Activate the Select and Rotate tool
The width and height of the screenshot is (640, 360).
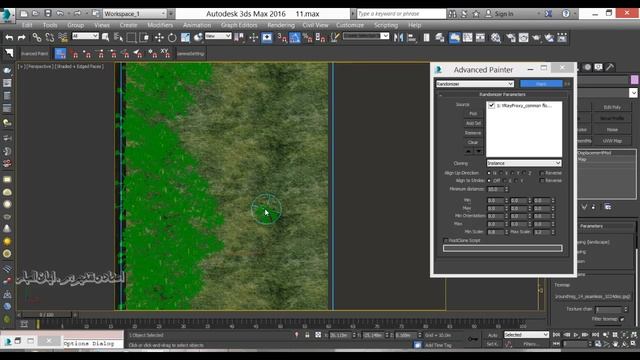(x=172, y=38)
